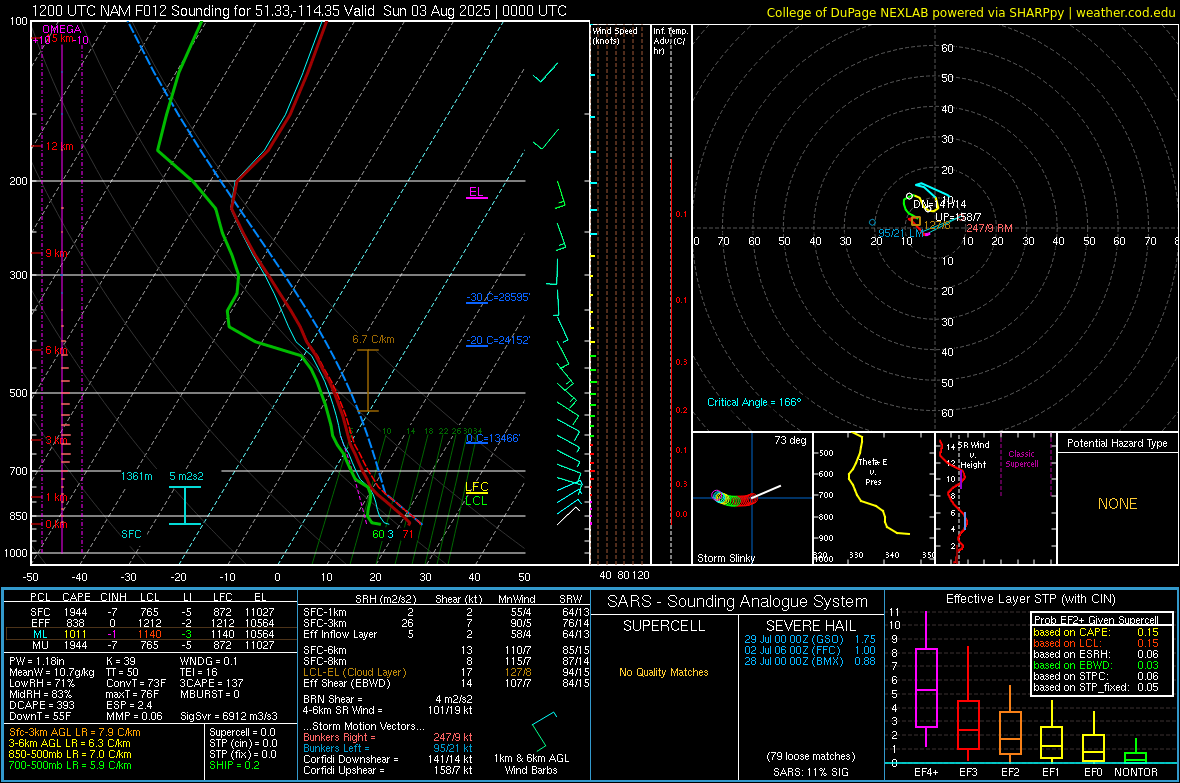
Task: Click the -20 C=24152' height label
Action: point(498,340)
